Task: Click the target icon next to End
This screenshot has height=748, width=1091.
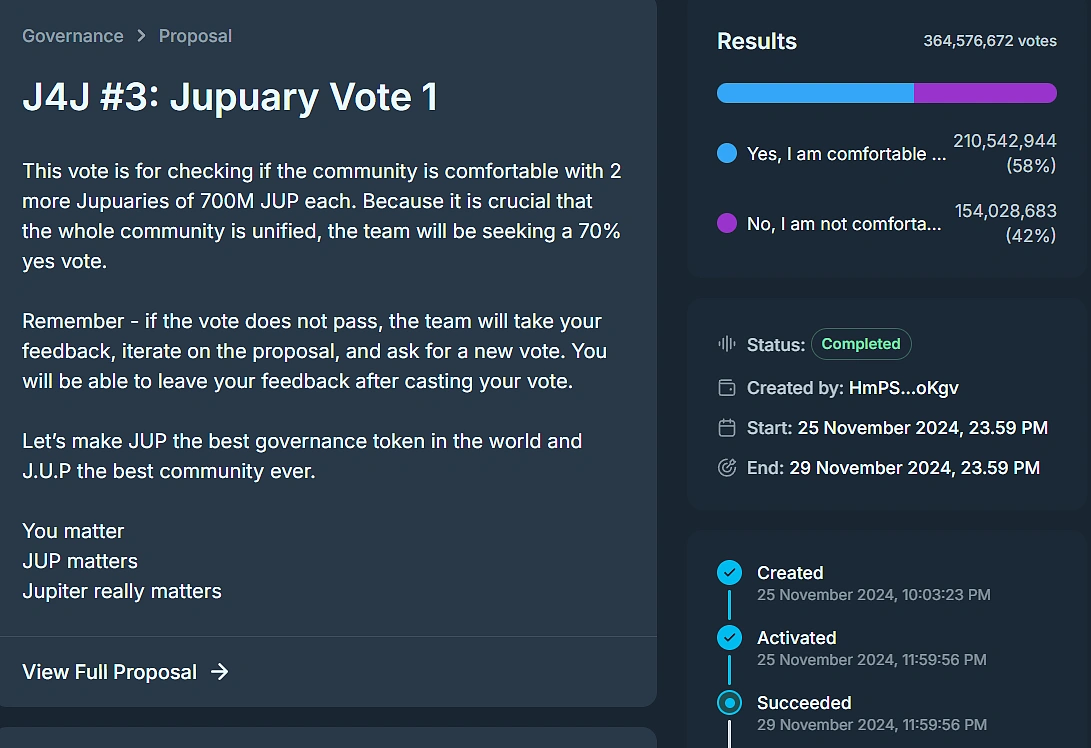Action: coord(726,468)
